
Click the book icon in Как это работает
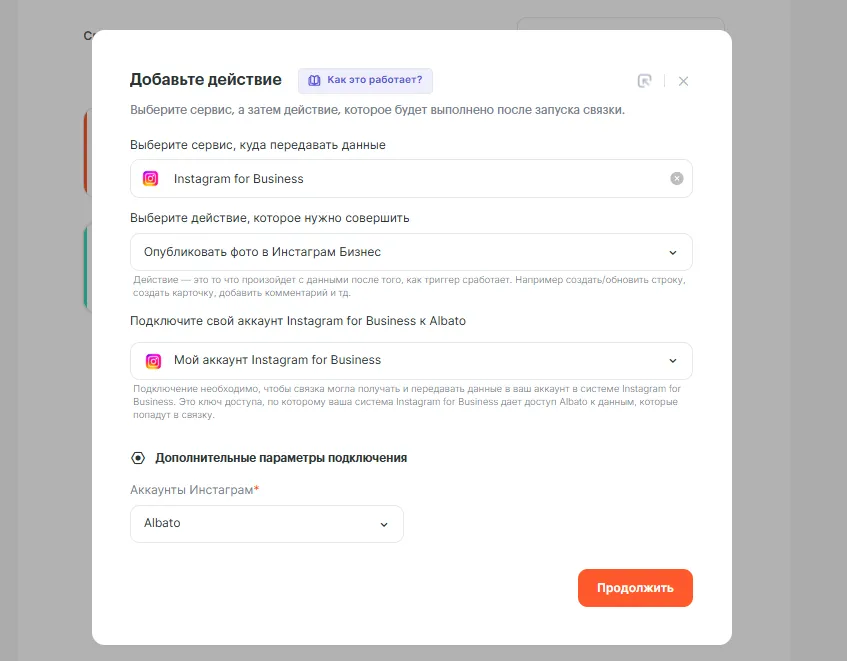(314, 80)
